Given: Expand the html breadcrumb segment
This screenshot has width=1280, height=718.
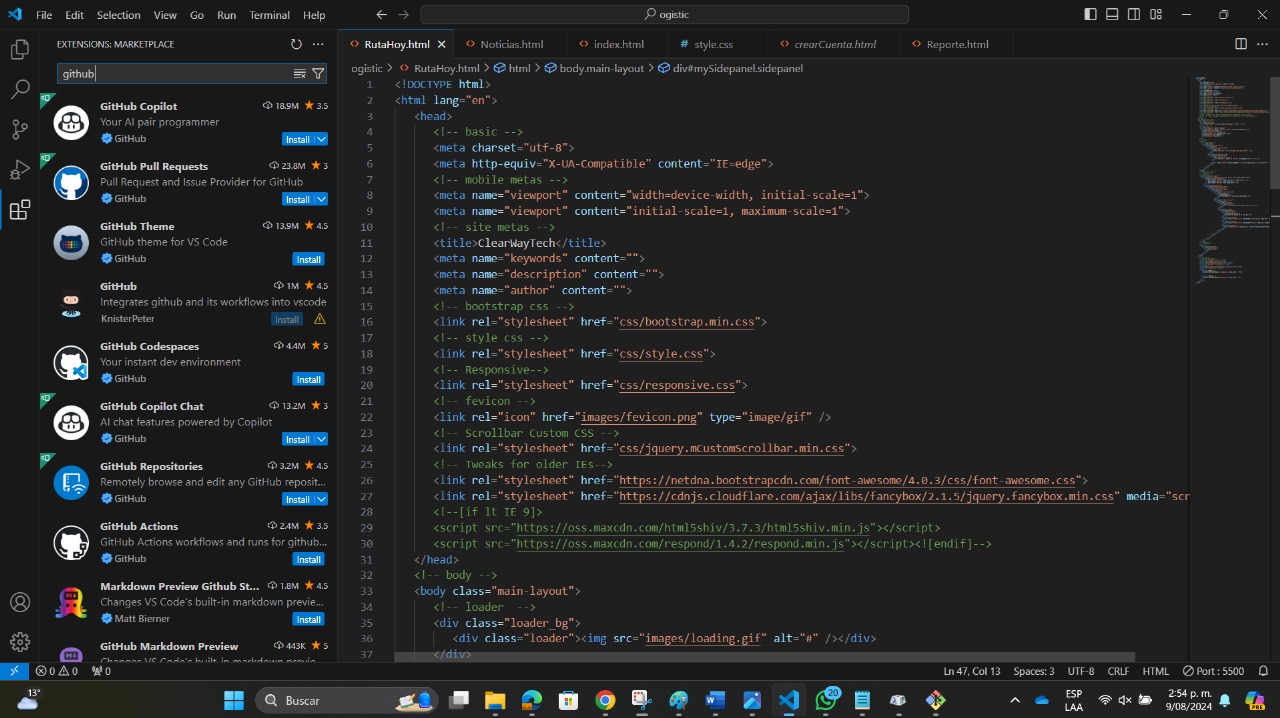Looking at the screenshot, I should [x=513, y=68].
